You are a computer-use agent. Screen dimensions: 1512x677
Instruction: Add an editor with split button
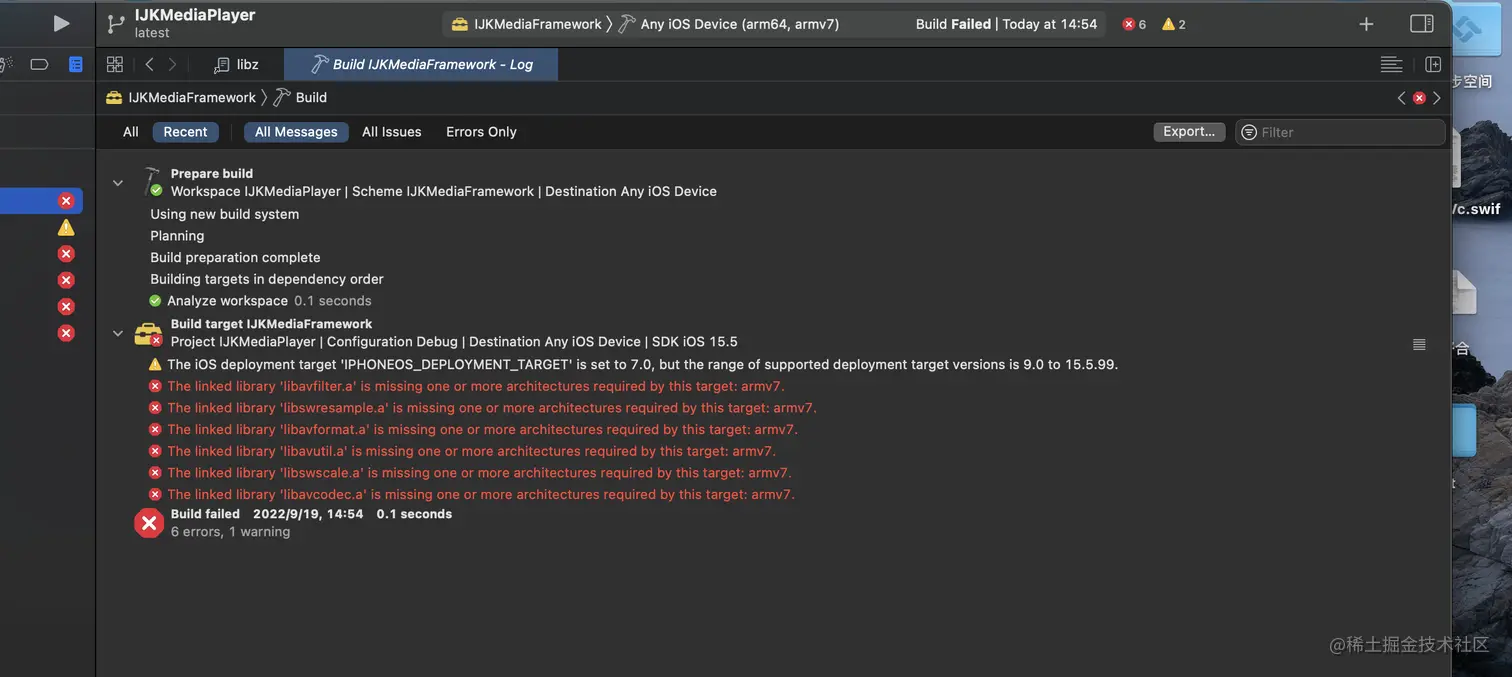tap(1432, 64)
